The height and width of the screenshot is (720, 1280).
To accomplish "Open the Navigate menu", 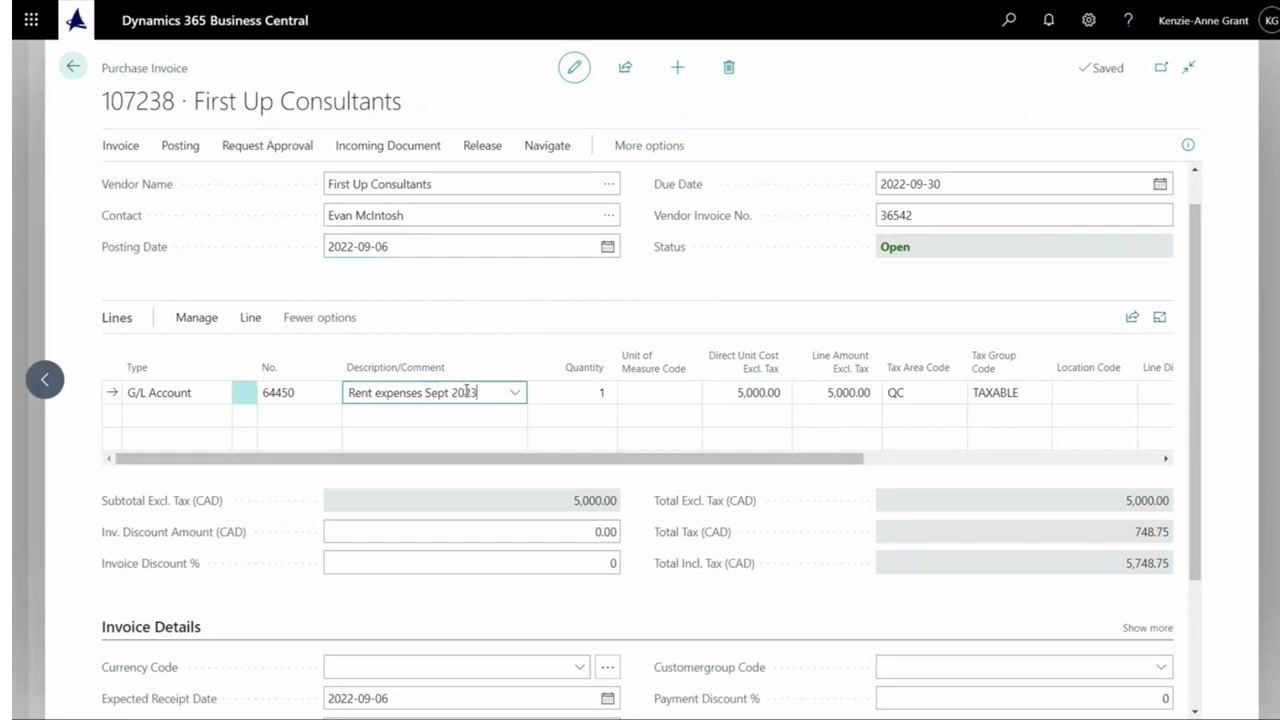I will (x=547, y=145).
